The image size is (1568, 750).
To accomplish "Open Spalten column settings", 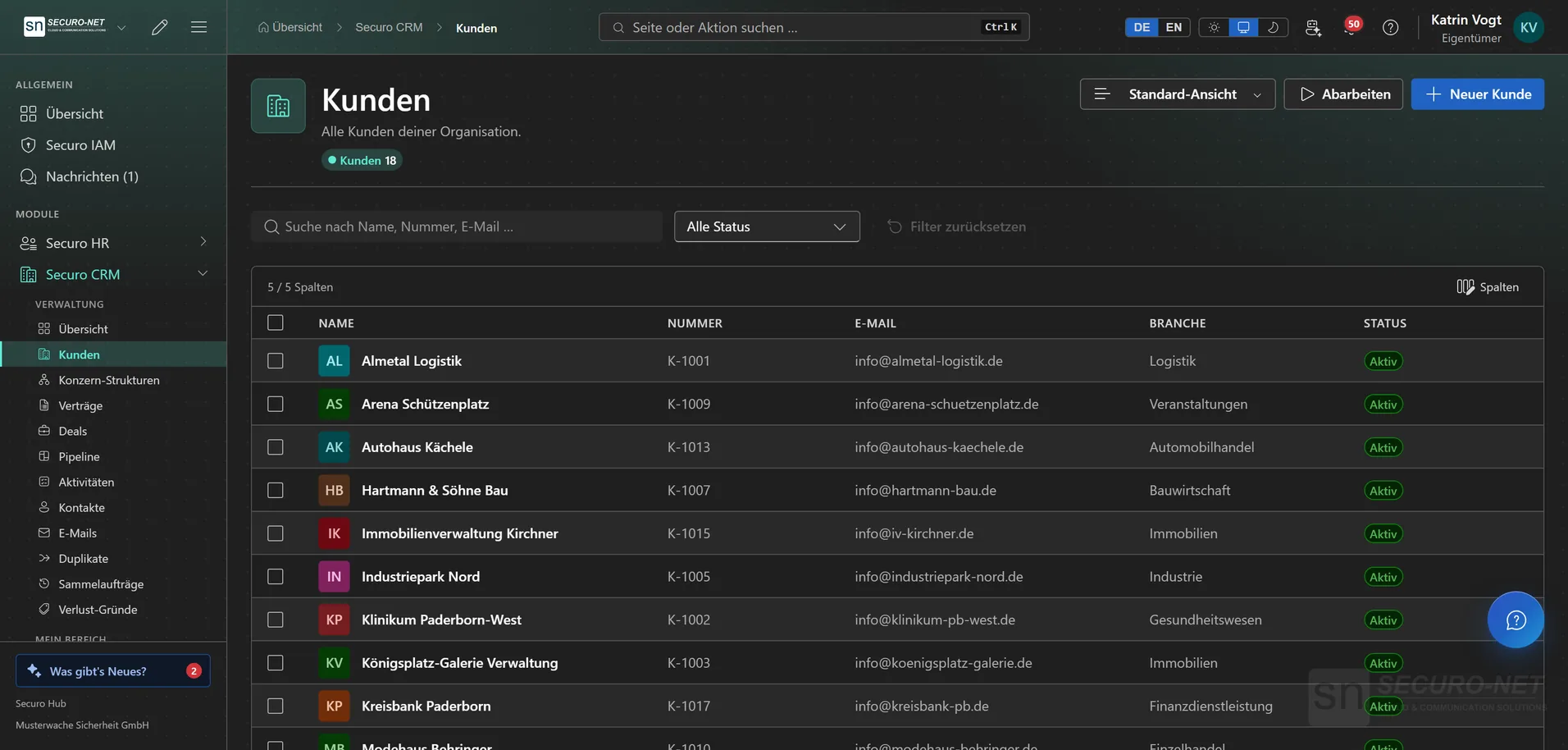I will (1488, 286).
